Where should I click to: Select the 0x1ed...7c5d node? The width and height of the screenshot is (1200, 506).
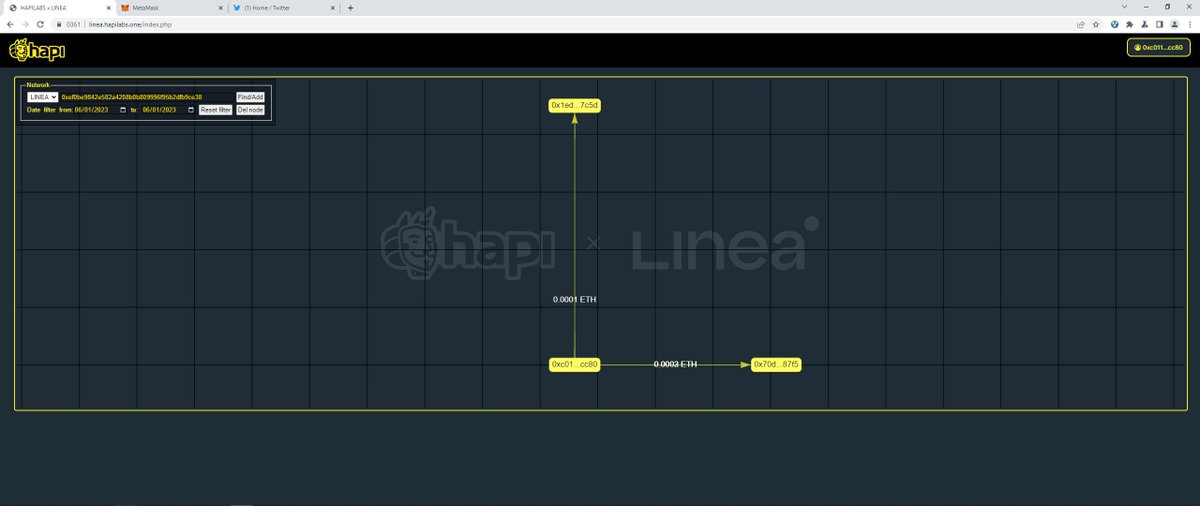click(575, 105)
